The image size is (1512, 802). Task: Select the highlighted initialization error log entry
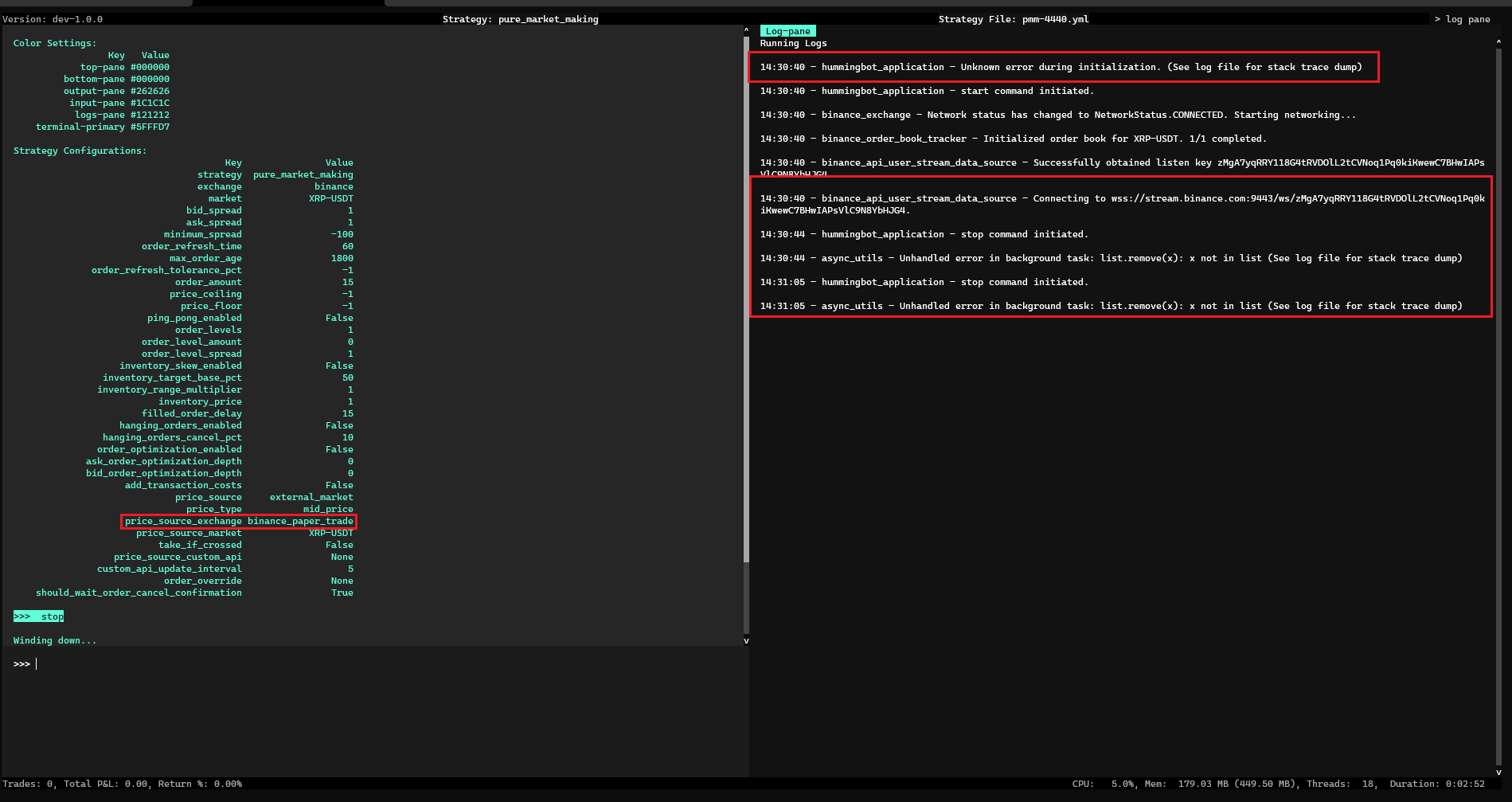click(x=1062, y=67)
